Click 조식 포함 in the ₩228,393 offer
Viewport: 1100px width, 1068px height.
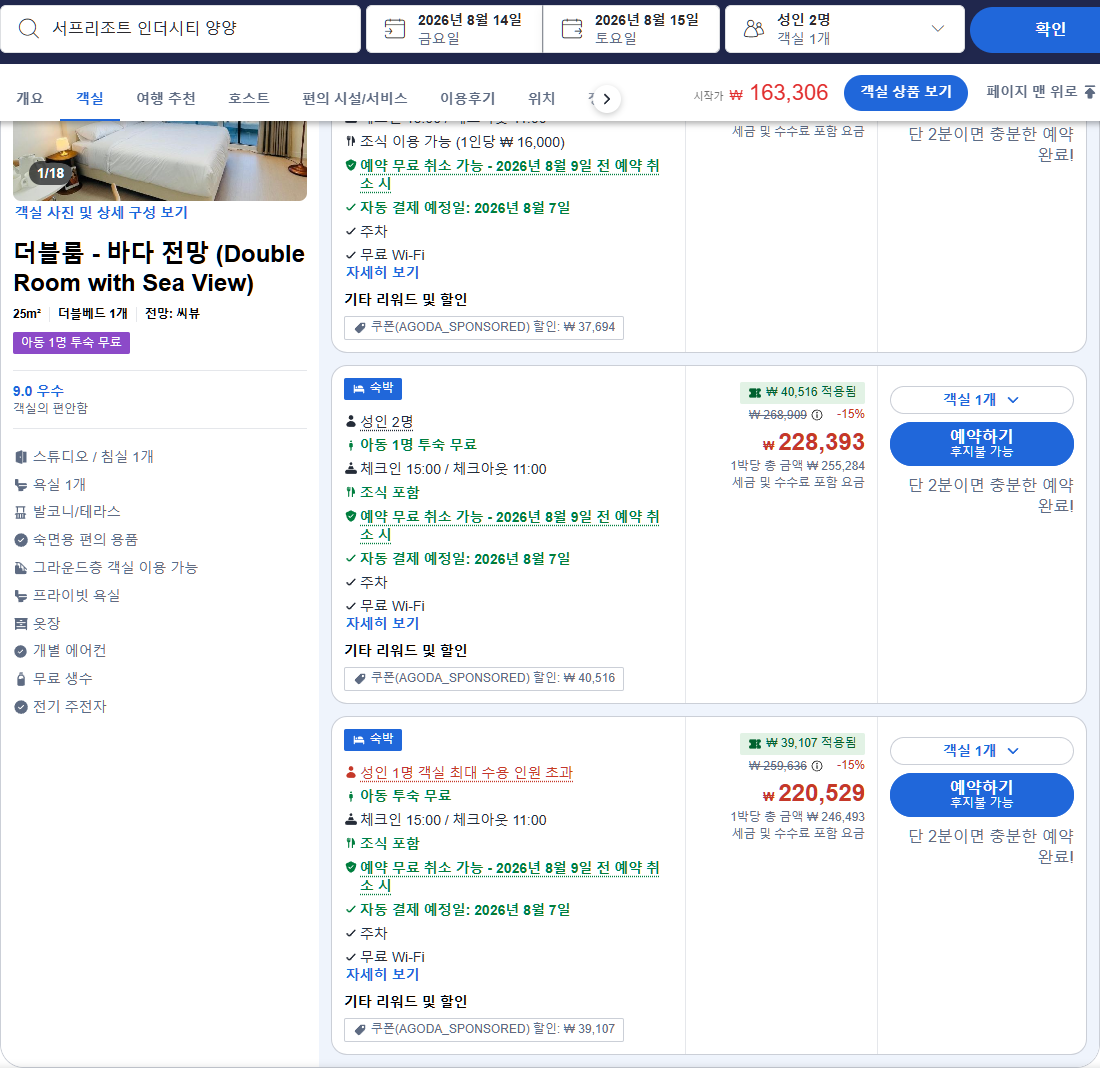click(x=389, y=493)
